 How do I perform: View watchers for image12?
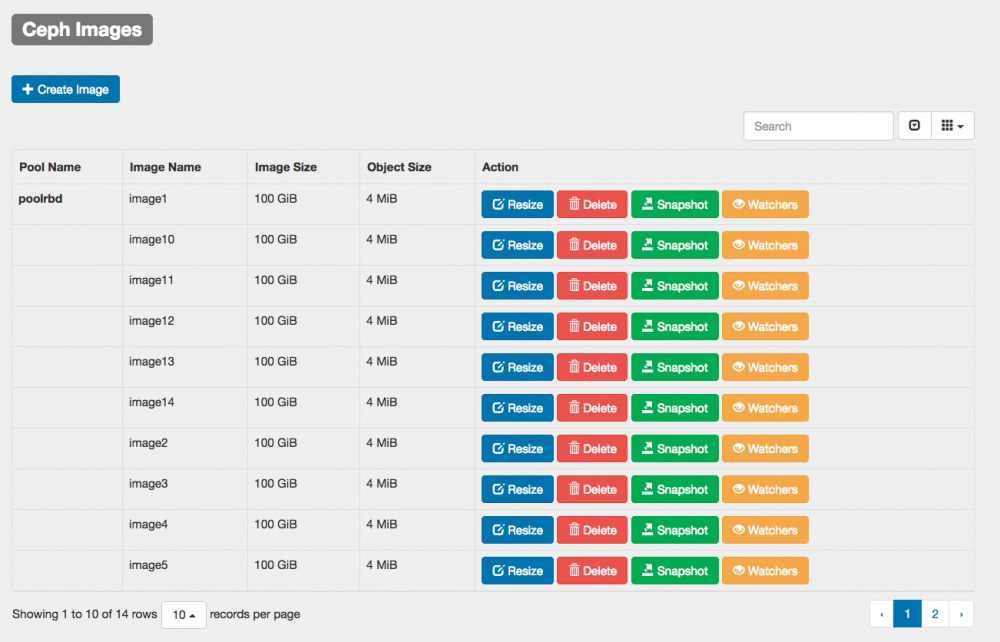point(765,327)
